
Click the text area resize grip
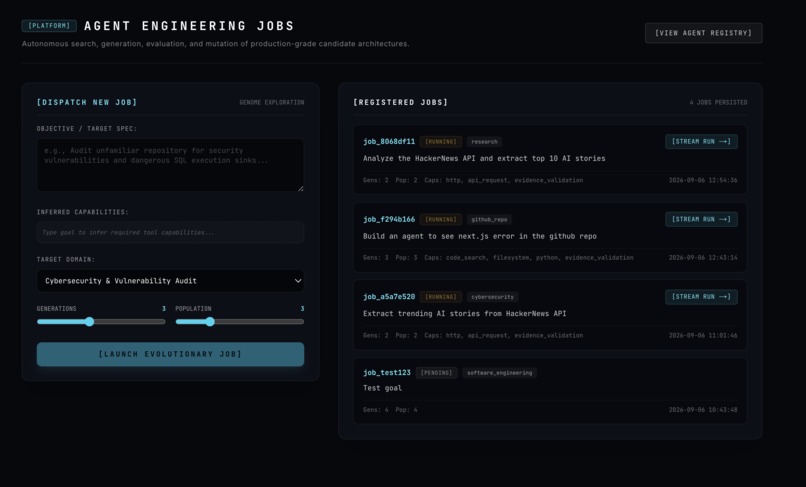coord(300,188)
